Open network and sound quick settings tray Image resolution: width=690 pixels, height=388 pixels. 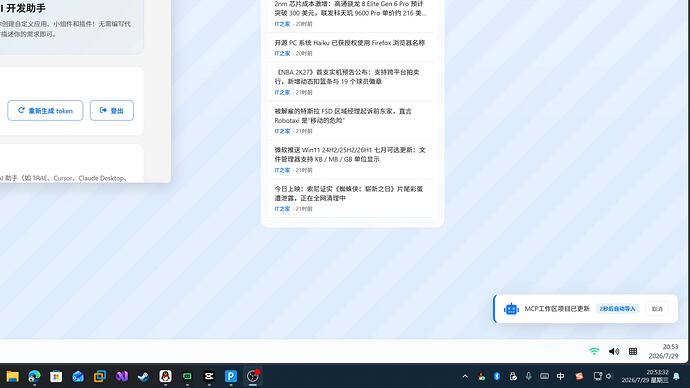603,377
